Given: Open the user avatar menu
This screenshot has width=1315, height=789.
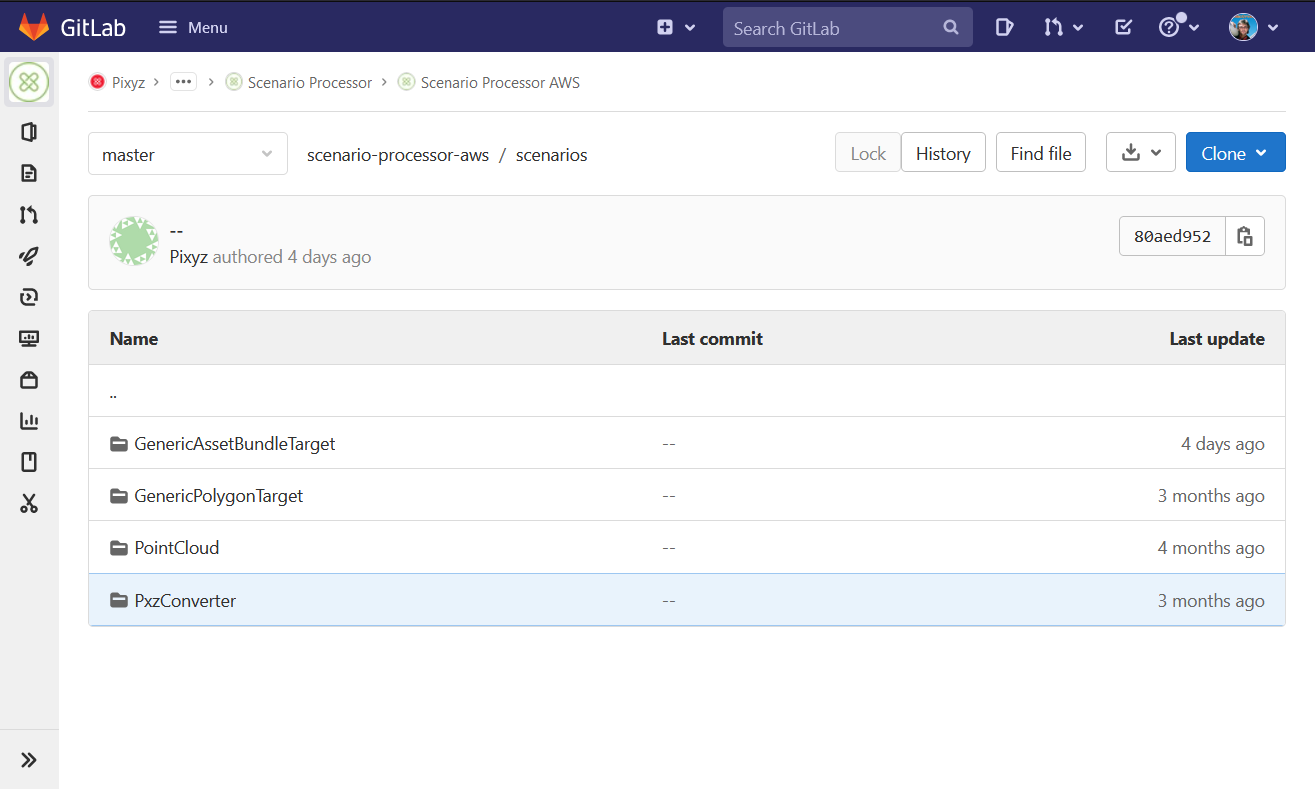Looking at the screenshot, I should pyautogui.click(x=1253, y=28).
